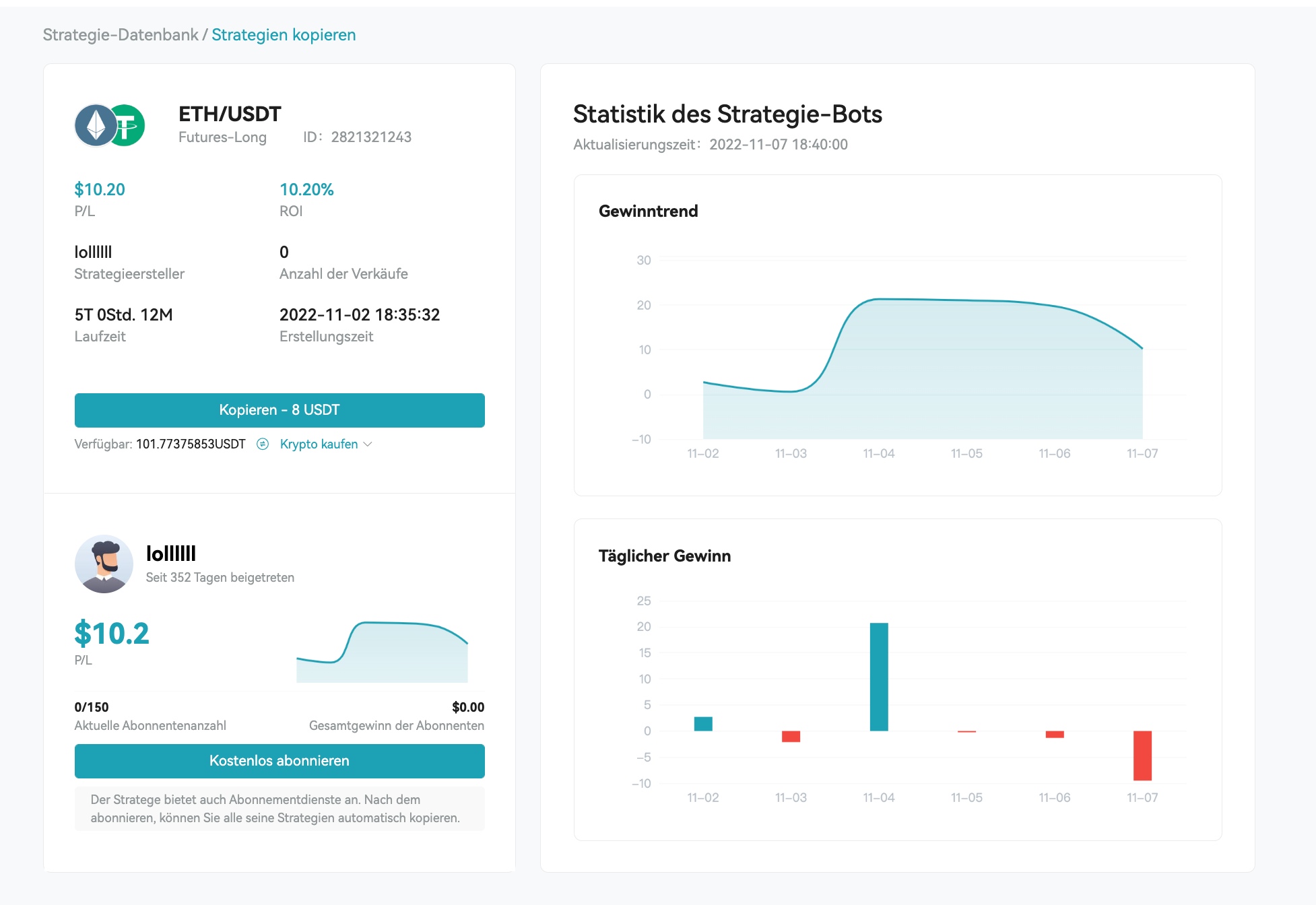Click the 11-07 red bar in Täglicher Gewinn

pos(1142,756)
